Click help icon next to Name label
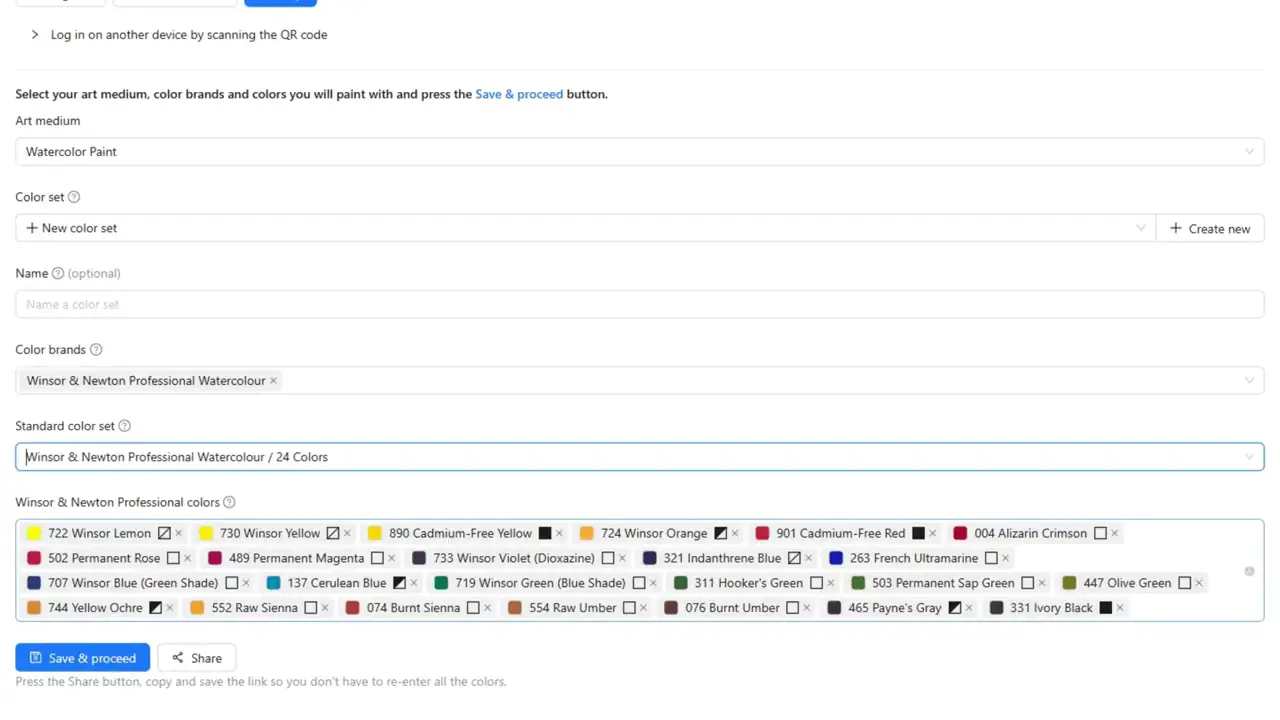Screen dimensions: 1280x720 click(58, 274)
